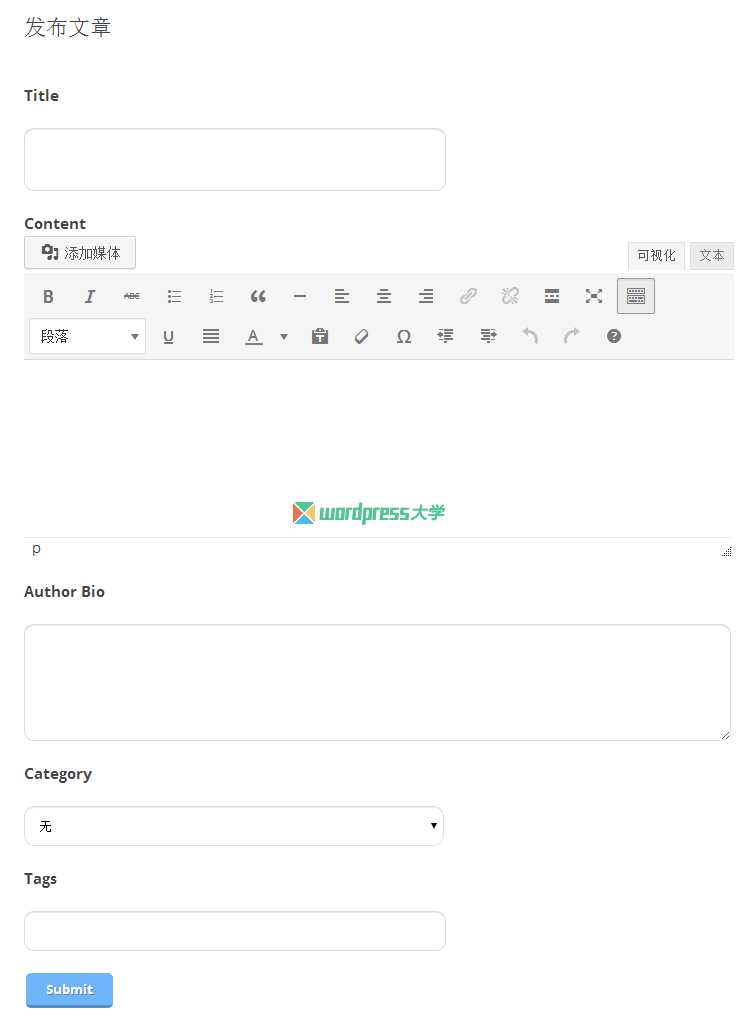Enter distraction-free fullscreen mode
Screen dimensions: 739x1027
(x=594, y=297)
